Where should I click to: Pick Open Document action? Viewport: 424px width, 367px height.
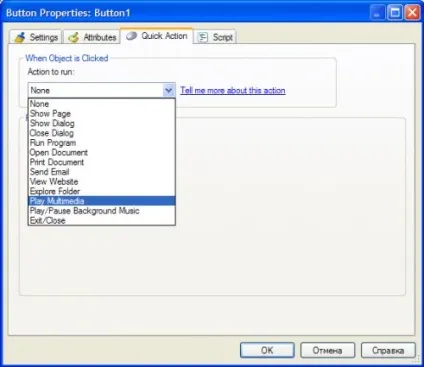pyautogui.click(x=102, y=152)
